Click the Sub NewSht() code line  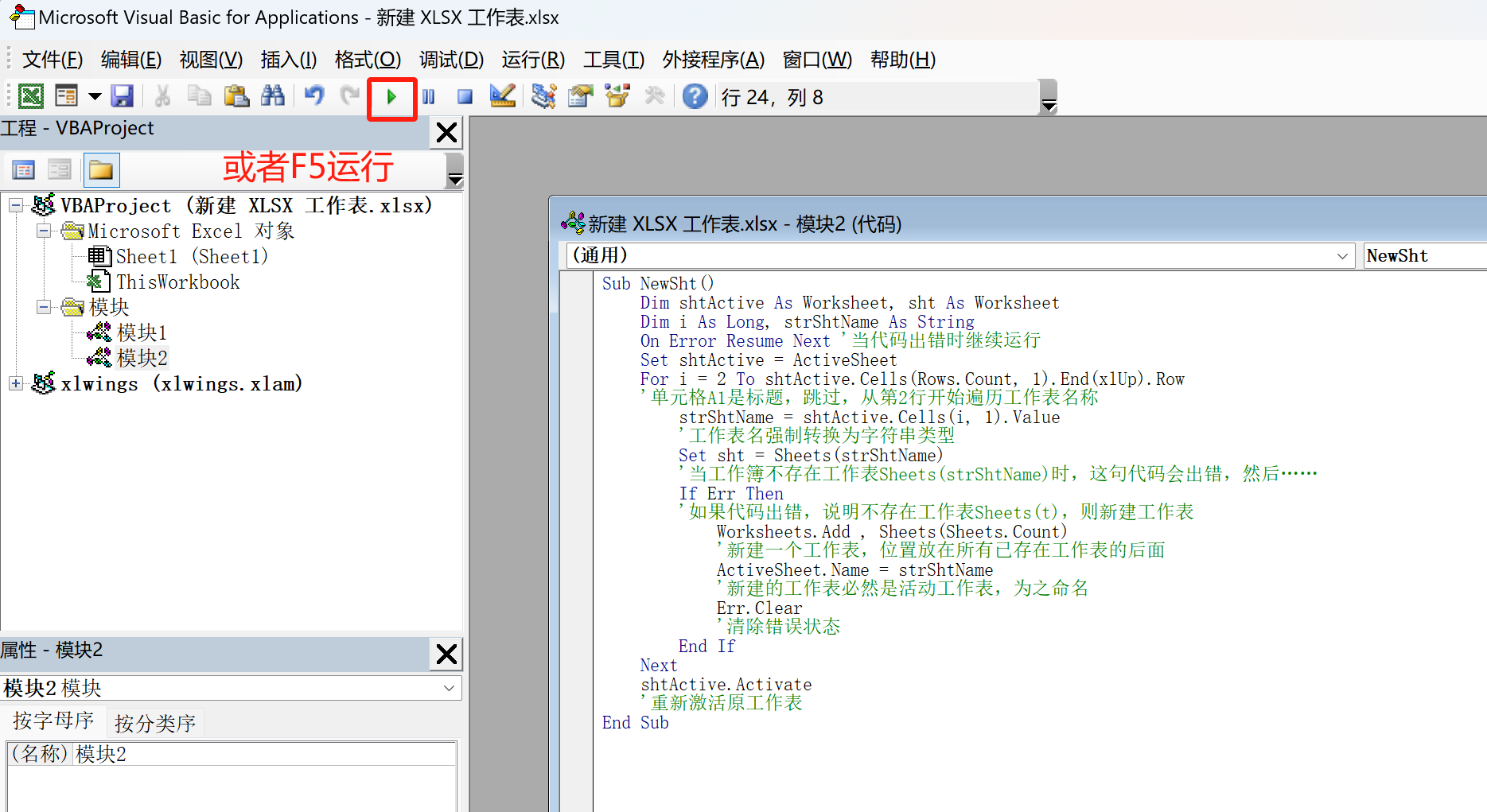click(658, 283)
